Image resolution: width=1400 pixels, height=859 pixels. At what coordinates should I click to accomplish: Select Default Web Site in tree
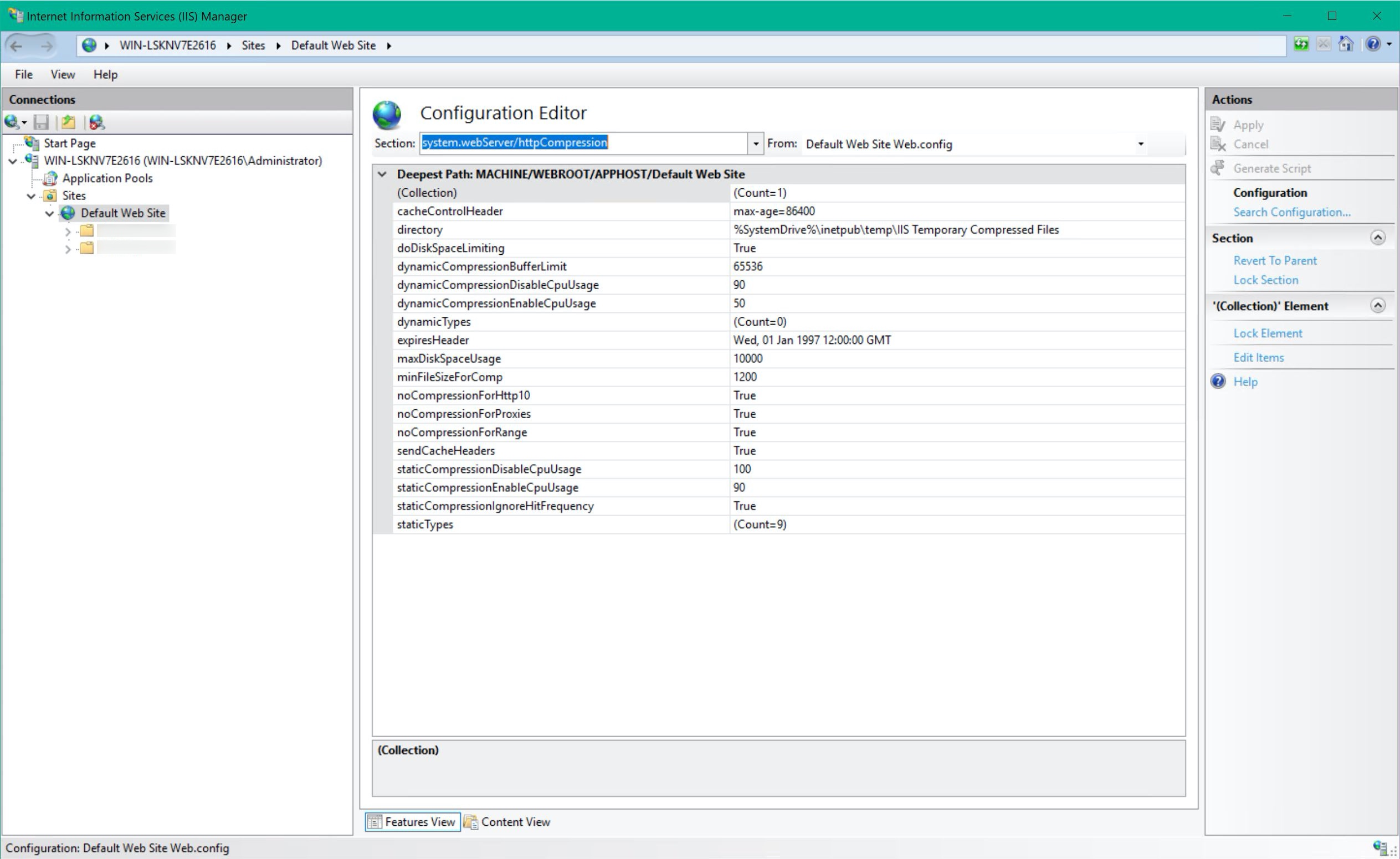click(123, 213)
